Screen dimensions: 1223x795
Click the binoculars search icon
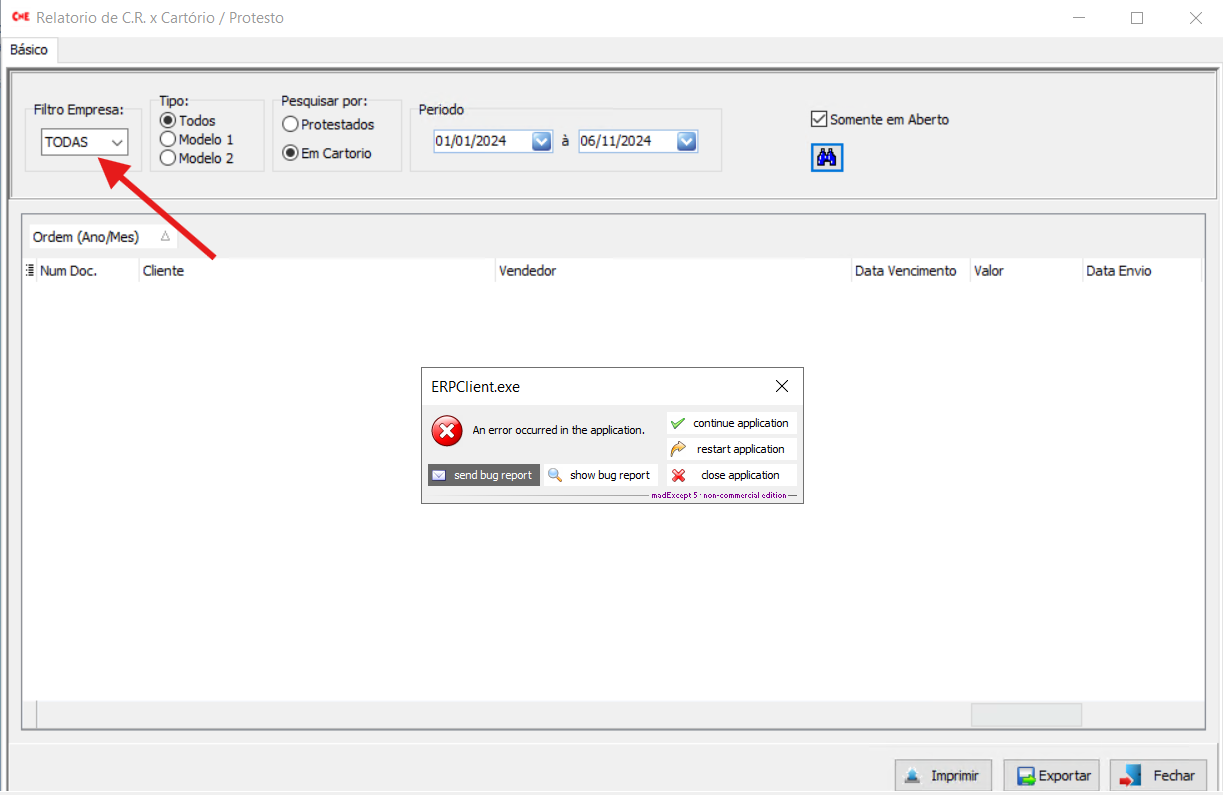click(827, 157)
